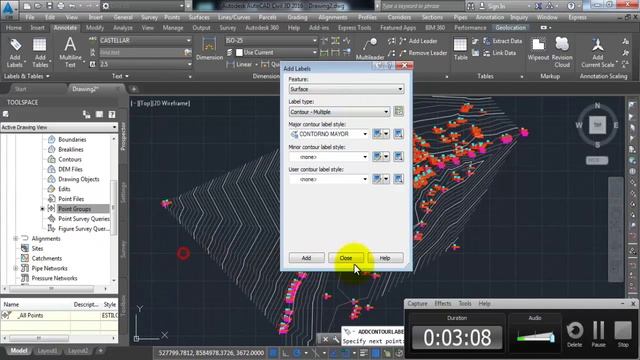Click the Add button in Add Labels dialog
This screenshot has width=640, height=360.
click(307, 258)
